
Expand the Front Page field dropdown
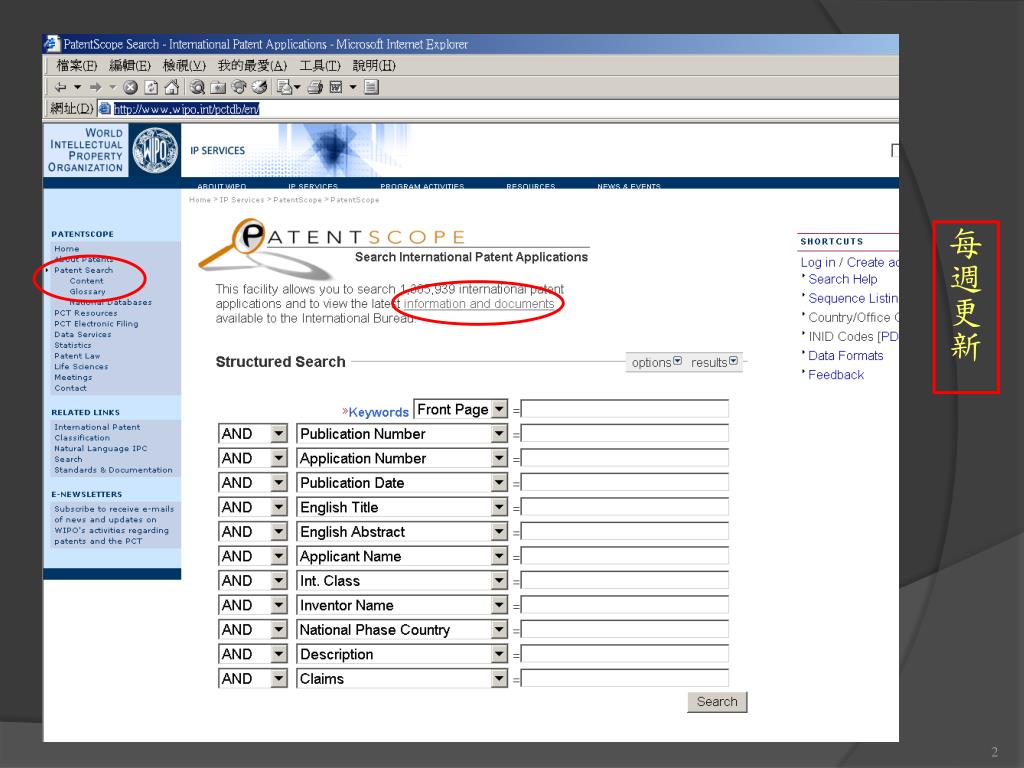tap(499, 409)
